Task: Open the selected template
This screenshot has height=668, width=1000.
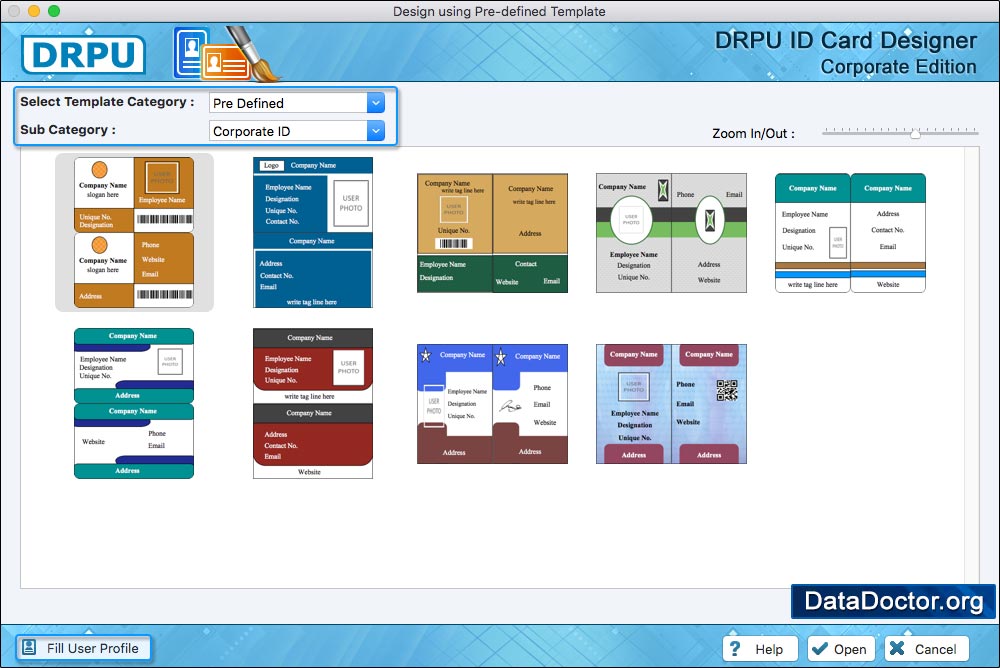Action: point(842,649)
